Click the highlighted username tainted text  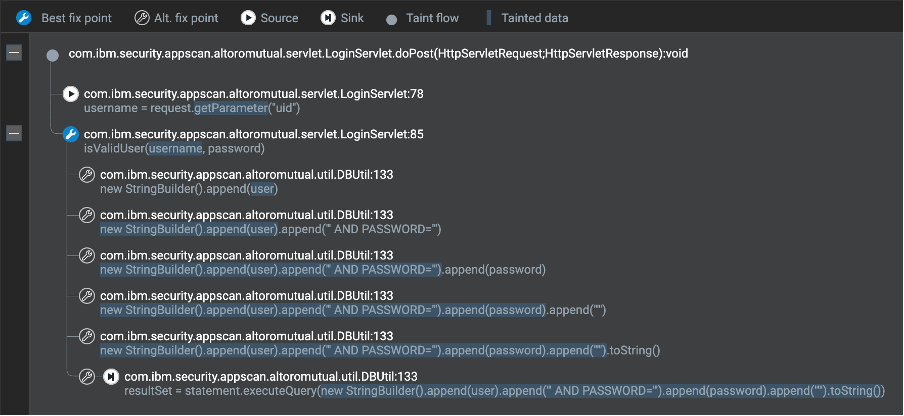click(x=176, y=149)
